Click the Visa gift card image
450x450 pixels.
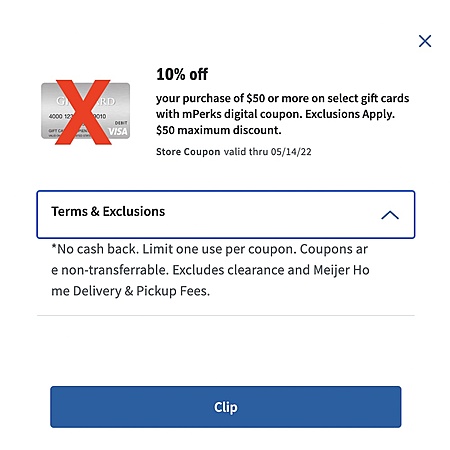tap(85, 111)
